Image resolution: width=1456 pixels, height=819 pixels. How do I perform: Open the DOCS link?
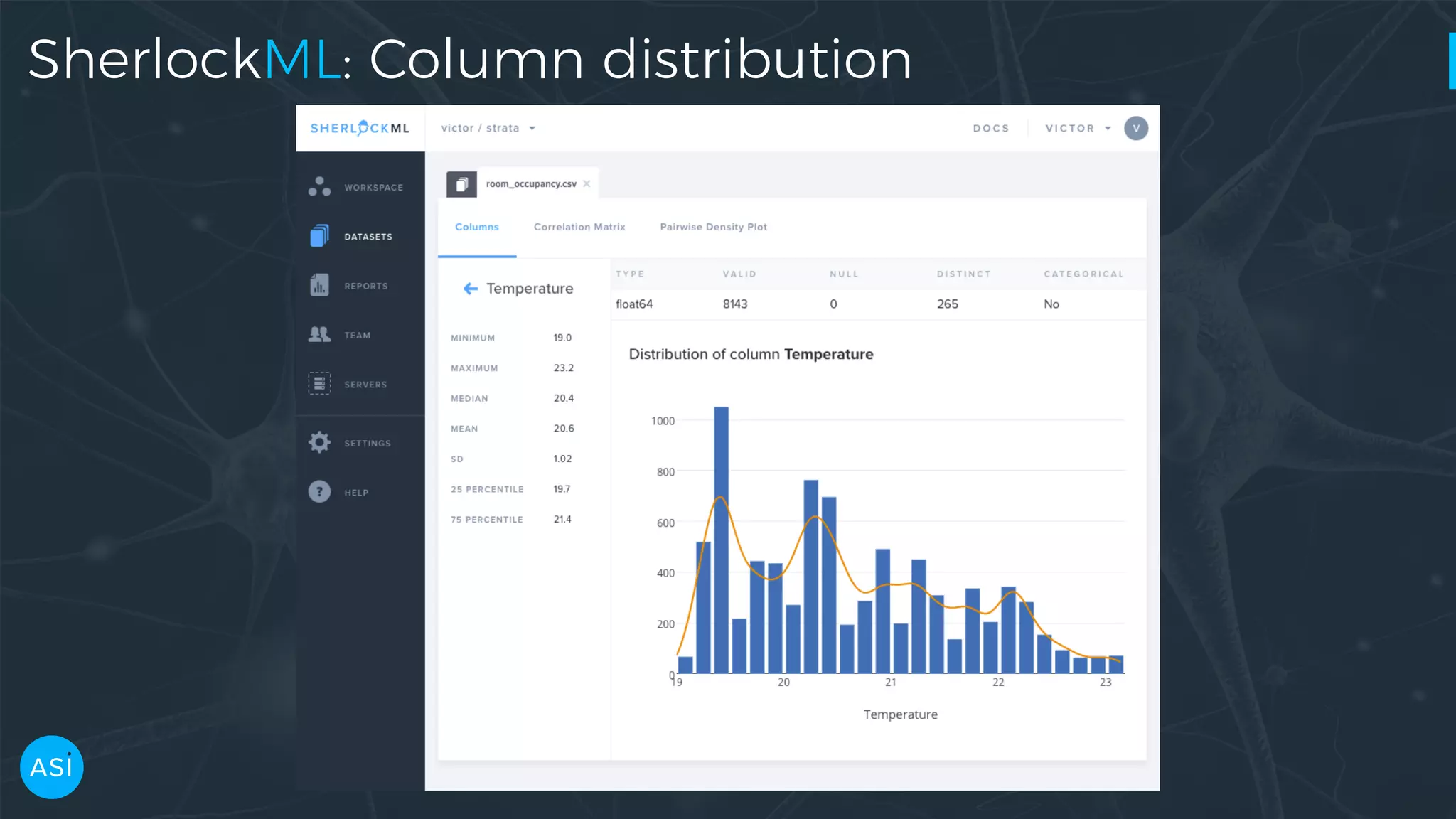(x=991, y=128)
